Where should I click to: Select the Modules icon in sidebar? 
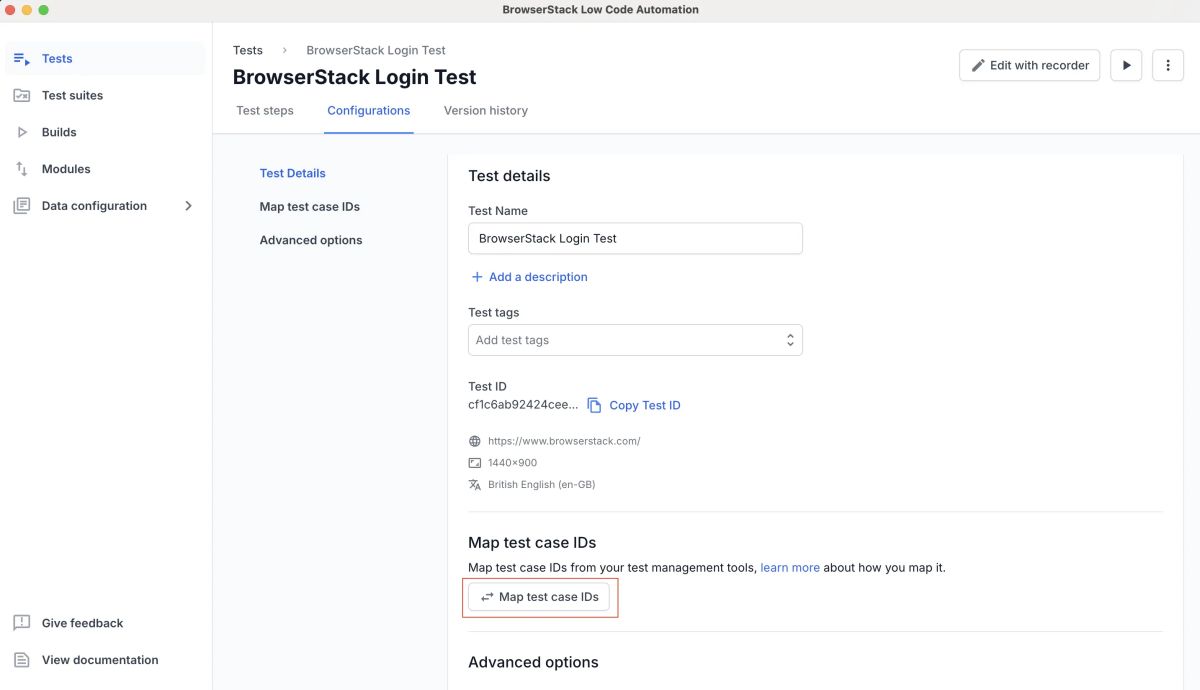pos(21,169)
